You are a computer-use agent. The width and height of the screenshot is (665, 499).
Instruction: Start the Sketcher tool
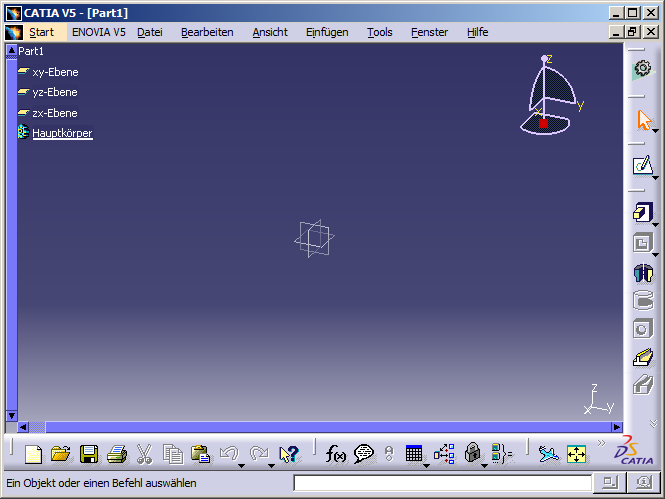pyautogui.click(x=643, y=166)
